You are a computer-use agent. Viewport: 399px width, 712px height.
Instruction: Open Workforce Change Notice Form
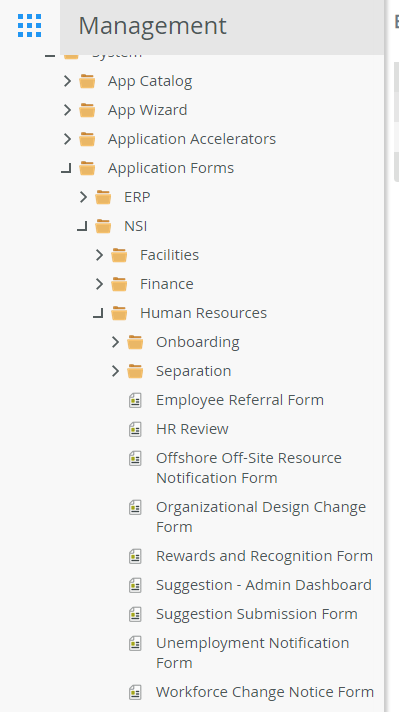[x=265, y=692]
